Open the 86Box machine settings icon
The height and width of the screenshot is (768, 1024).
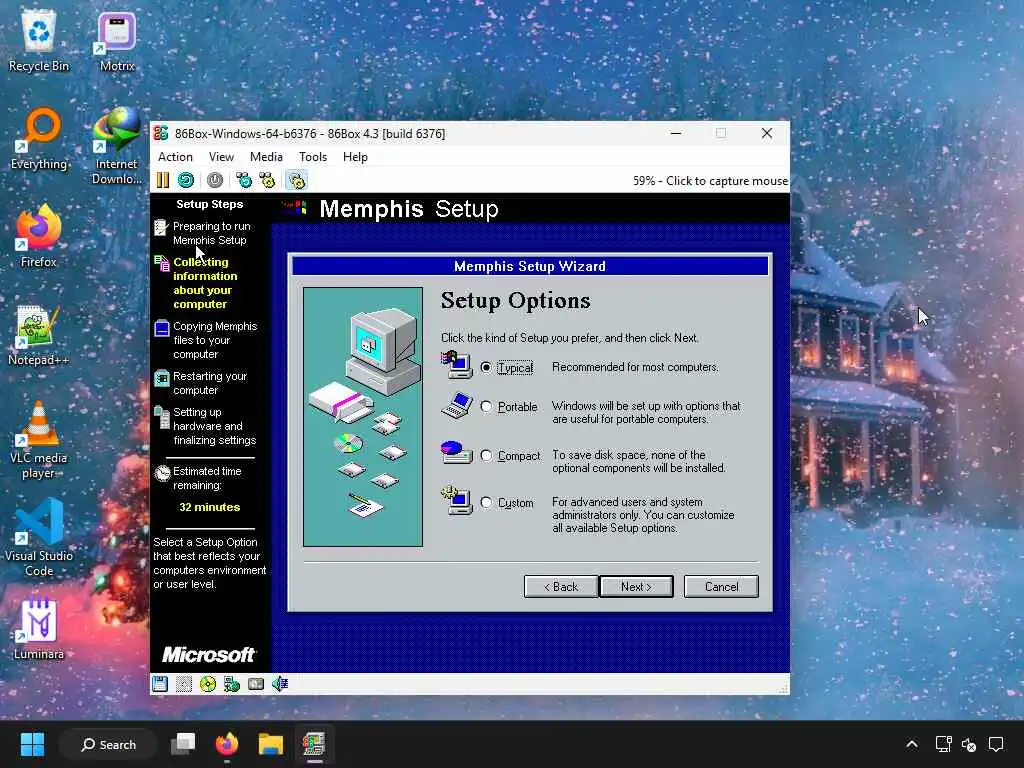(296, 180)
